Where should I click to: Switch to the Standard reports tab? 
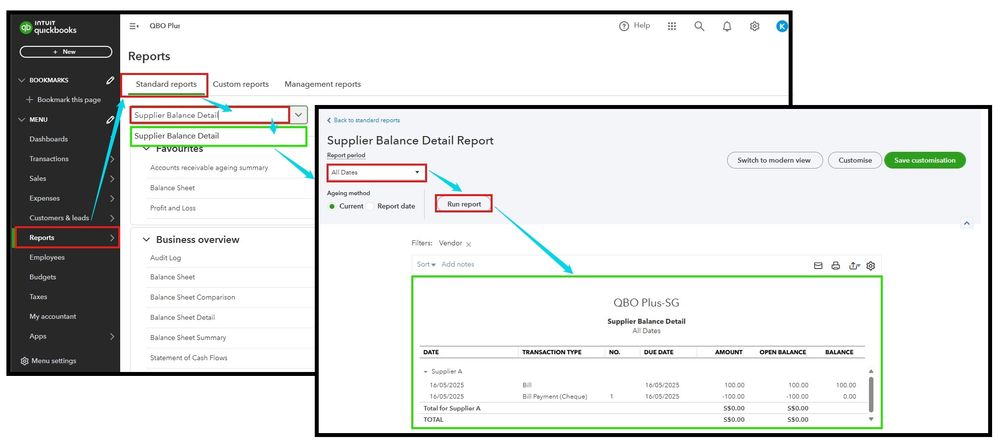166,84
